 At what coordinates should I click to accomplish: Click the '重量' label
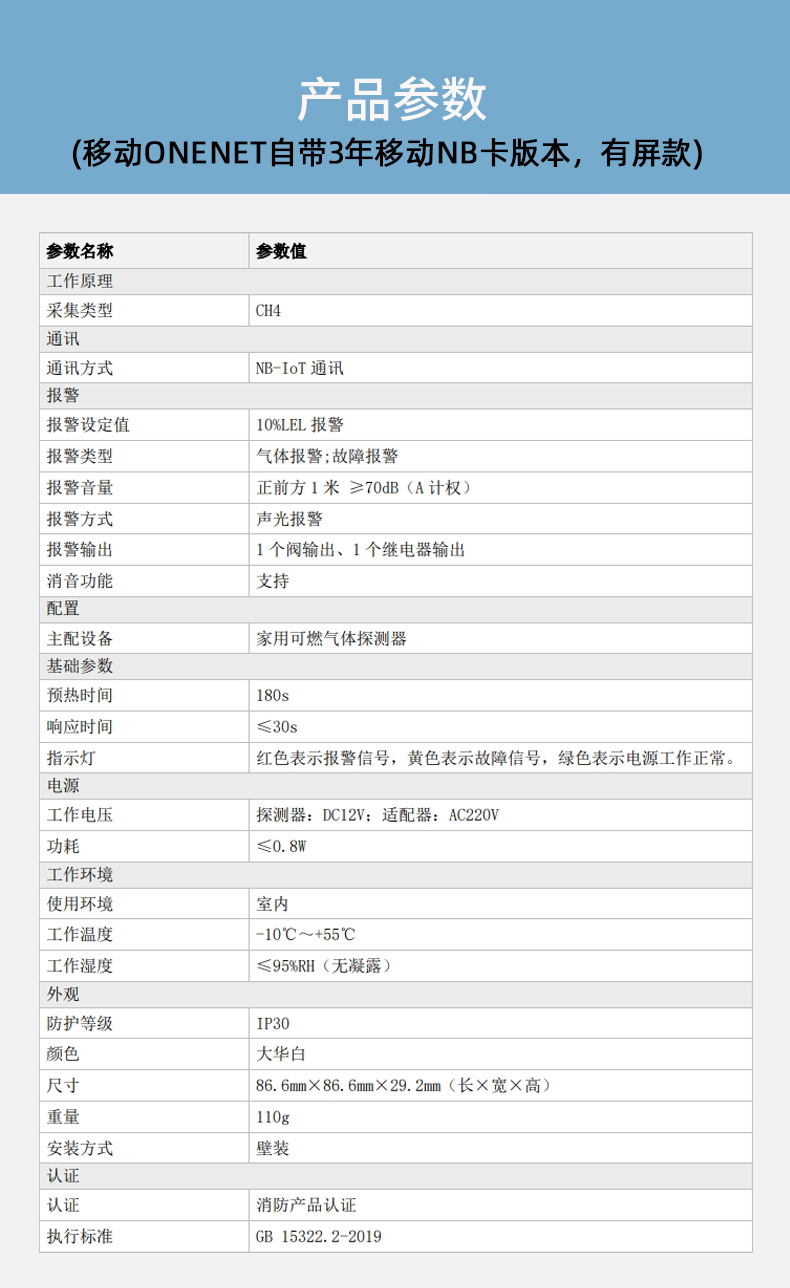pyautogui.click(x=63, y=1117)
